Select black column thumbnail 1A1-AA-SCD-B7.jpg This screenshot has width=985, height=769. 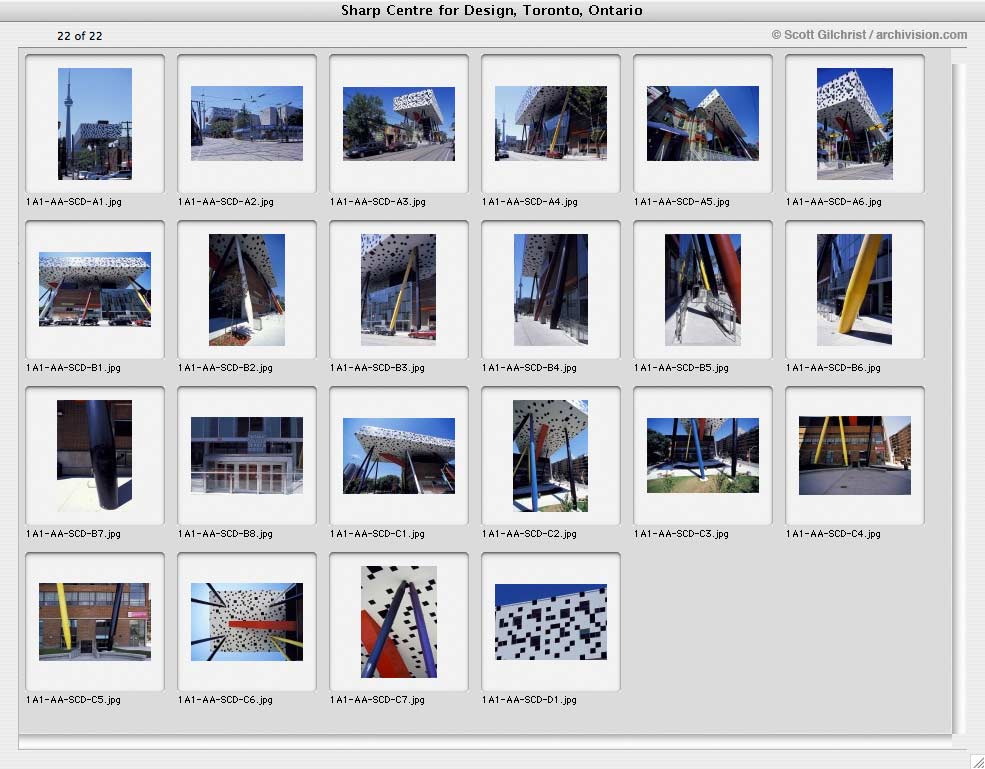(x=94, y=455)
